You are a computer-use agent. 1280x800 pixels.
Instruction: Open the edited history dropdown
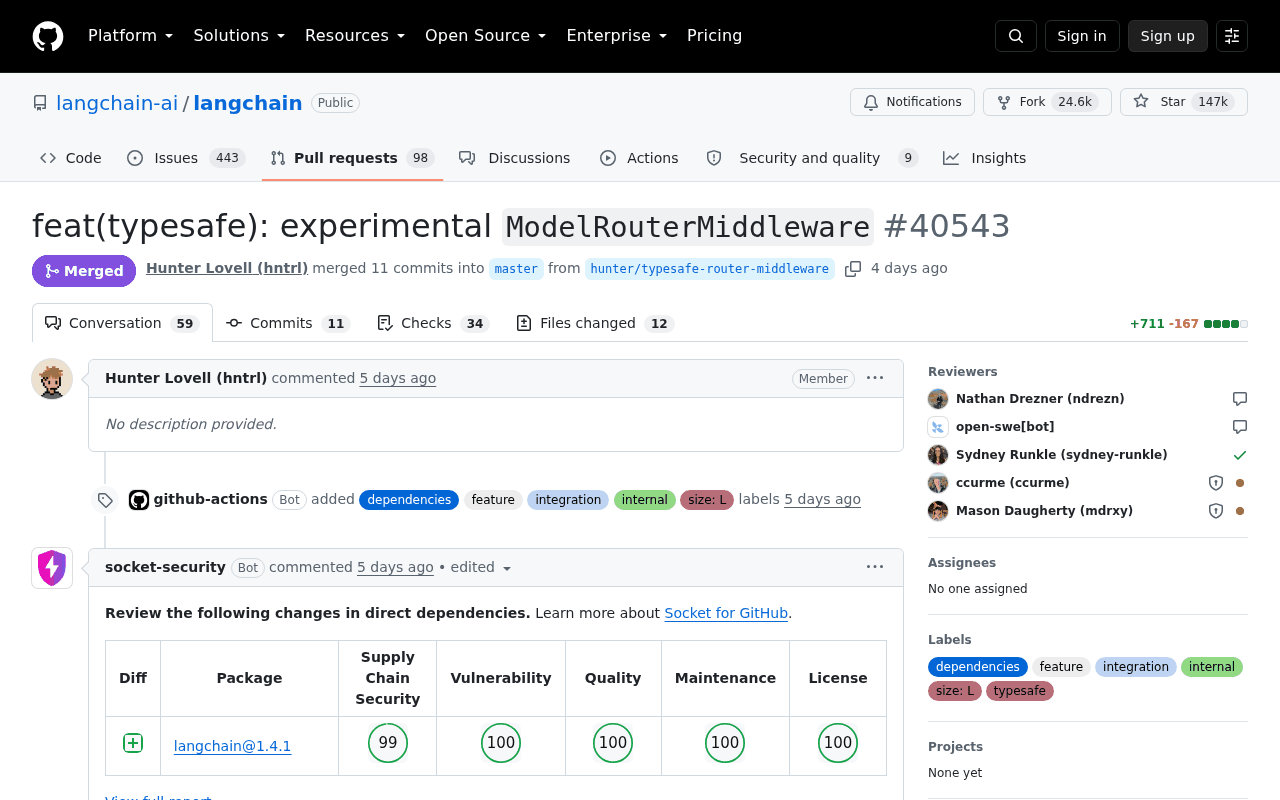481,568
